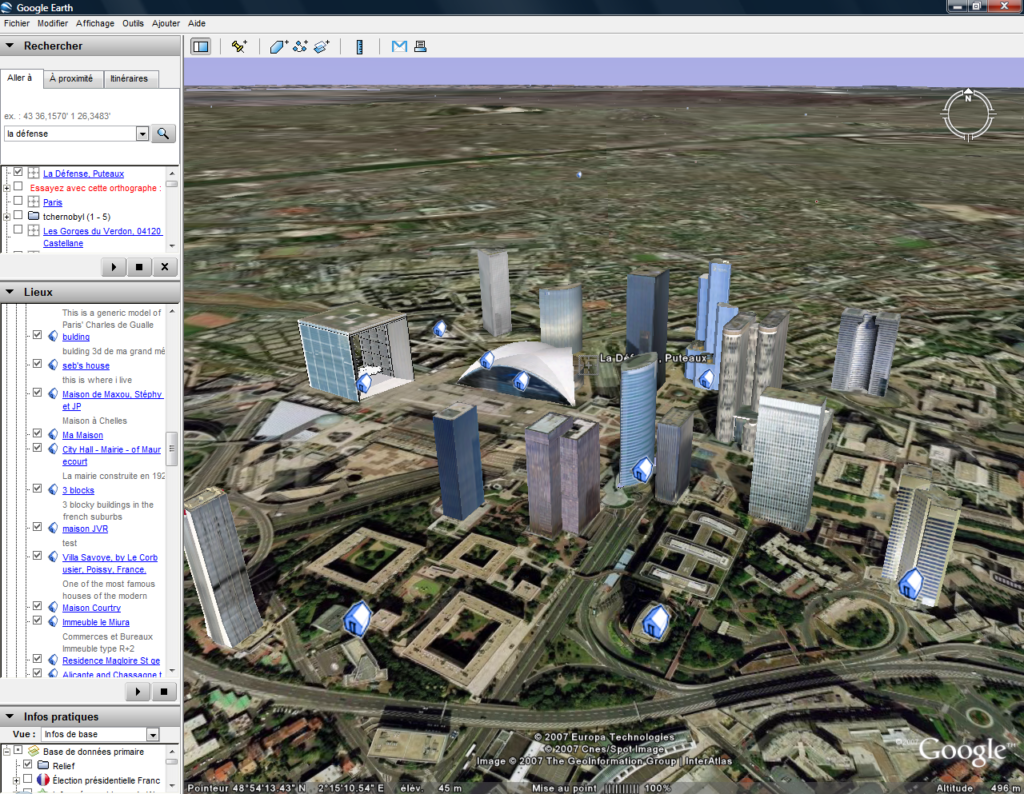The width and height of the screenshot is (1024, 794).
Task: Open the Villa Savoye place link
Action: click(x=110, y=564)
